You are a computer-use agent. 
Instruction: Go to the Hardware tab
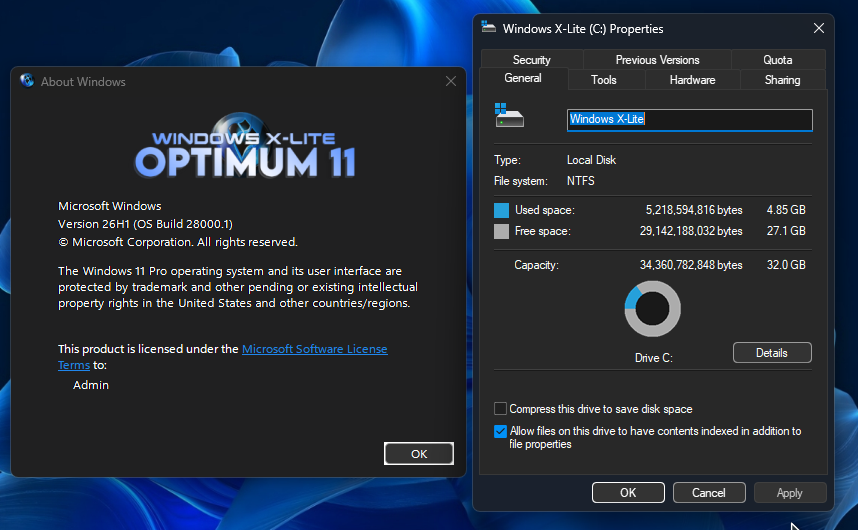(692, 80)
